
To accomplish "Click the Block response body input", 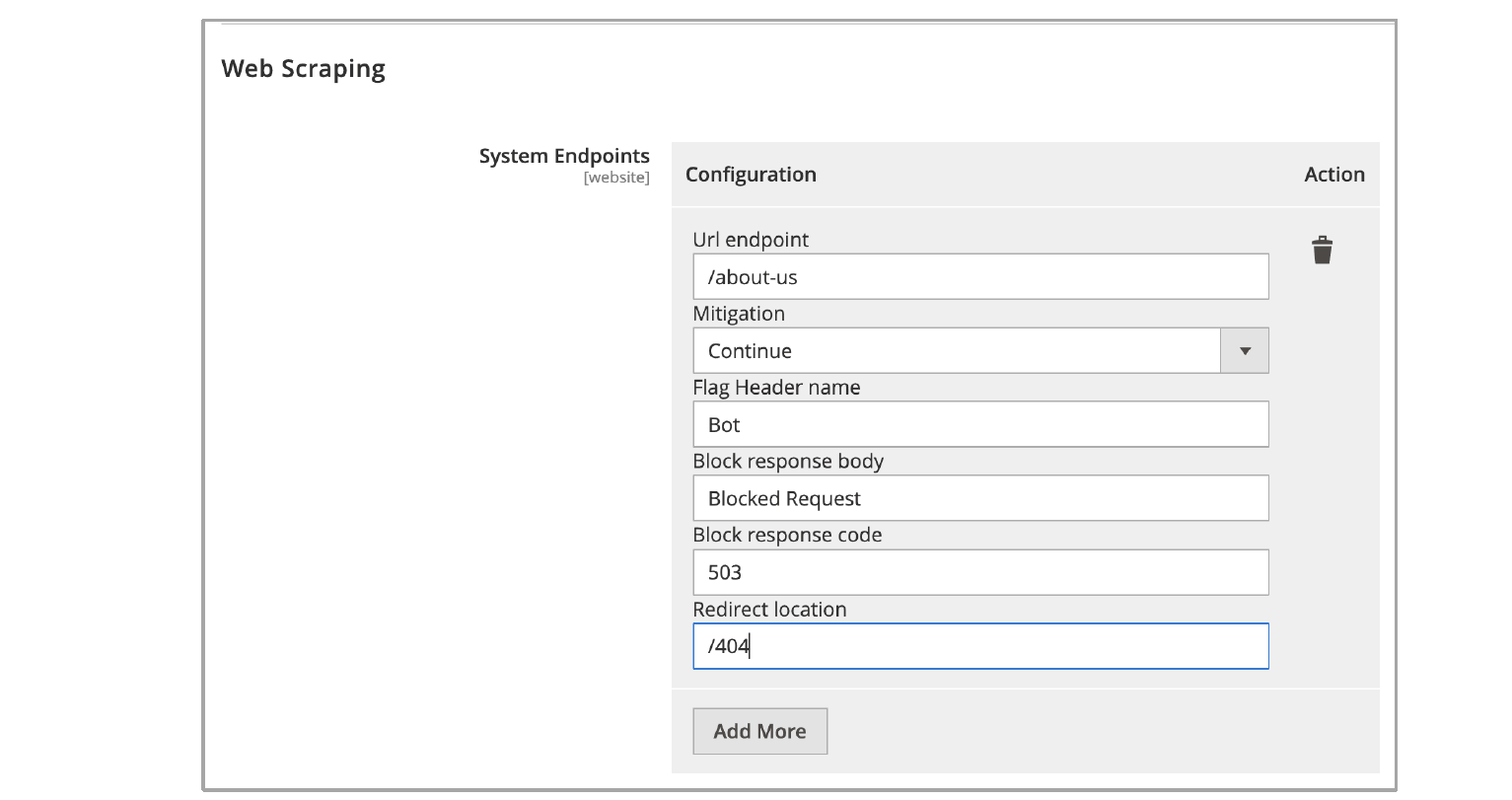I will point(980,498).
